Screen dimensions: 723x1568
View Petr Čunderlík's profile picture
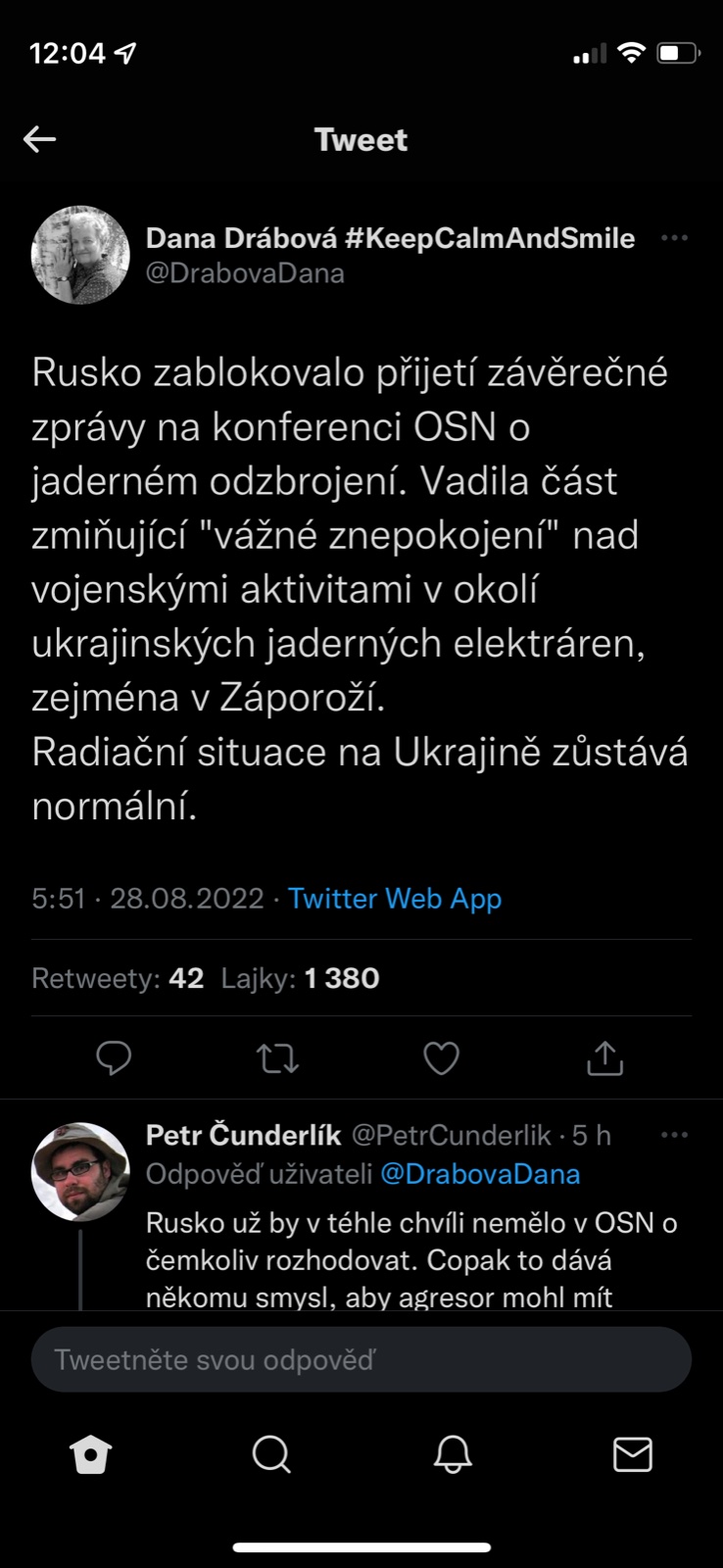[x=80, y=1171]
